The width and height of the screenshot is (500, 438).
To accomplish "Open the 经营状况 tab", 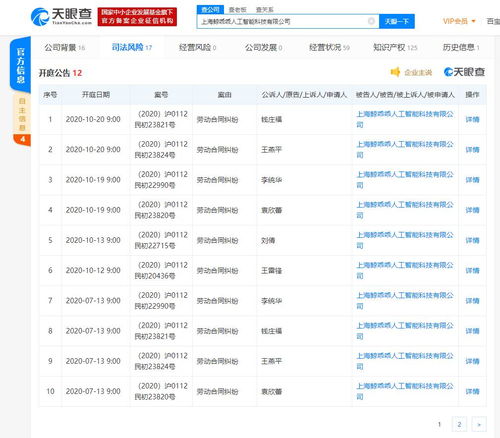I will [x=329, y=47].
